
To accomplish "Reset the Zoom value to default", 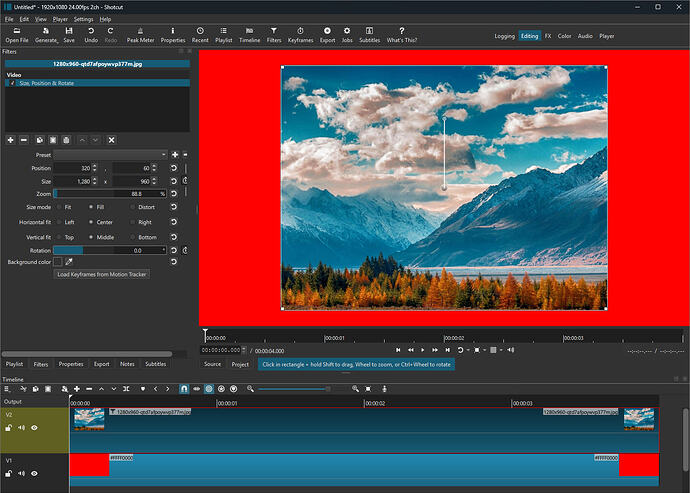I will pyautogui.click(x=174, y=193).
